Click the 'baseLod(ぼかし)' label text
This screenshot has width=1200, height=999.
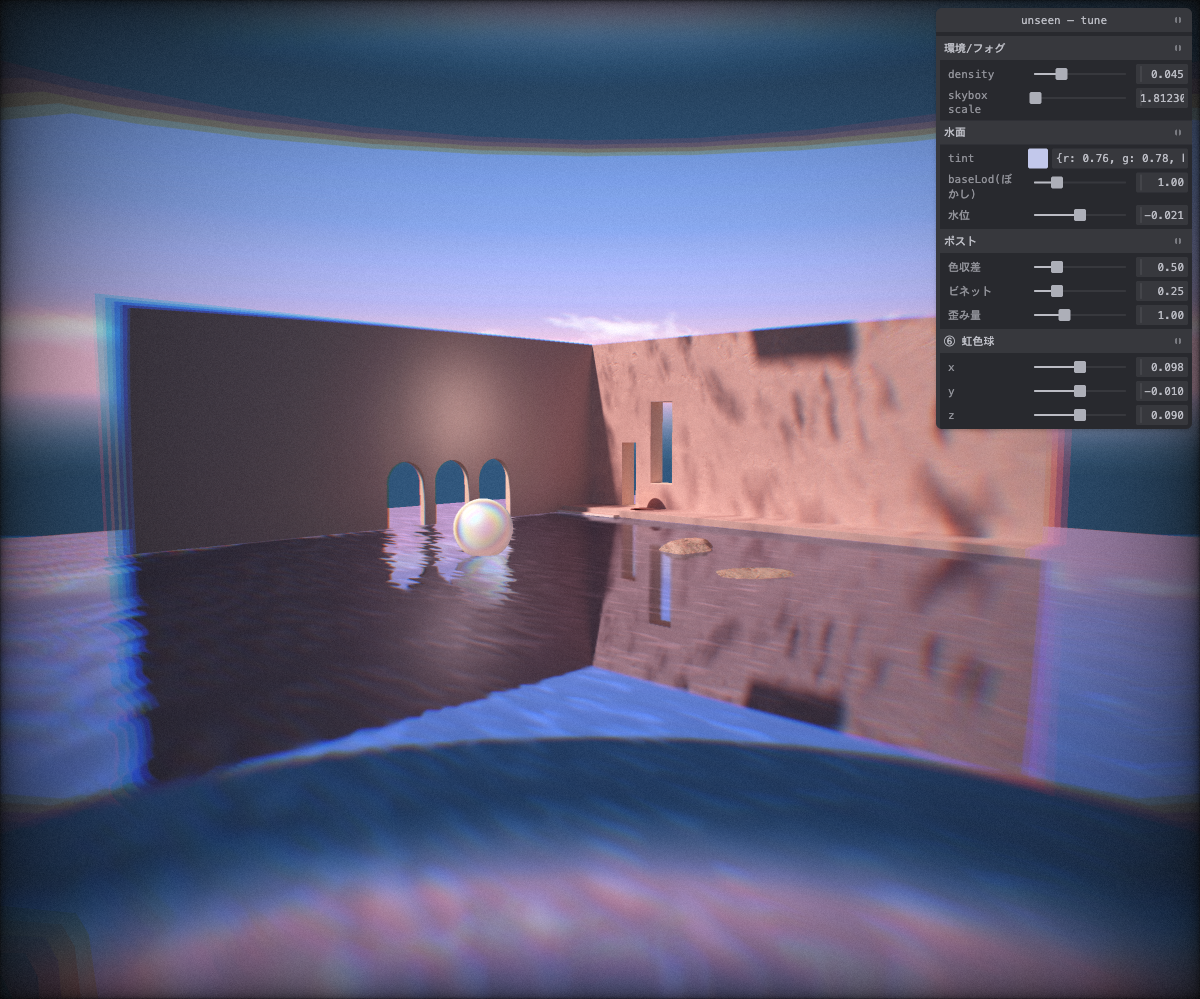980,186
